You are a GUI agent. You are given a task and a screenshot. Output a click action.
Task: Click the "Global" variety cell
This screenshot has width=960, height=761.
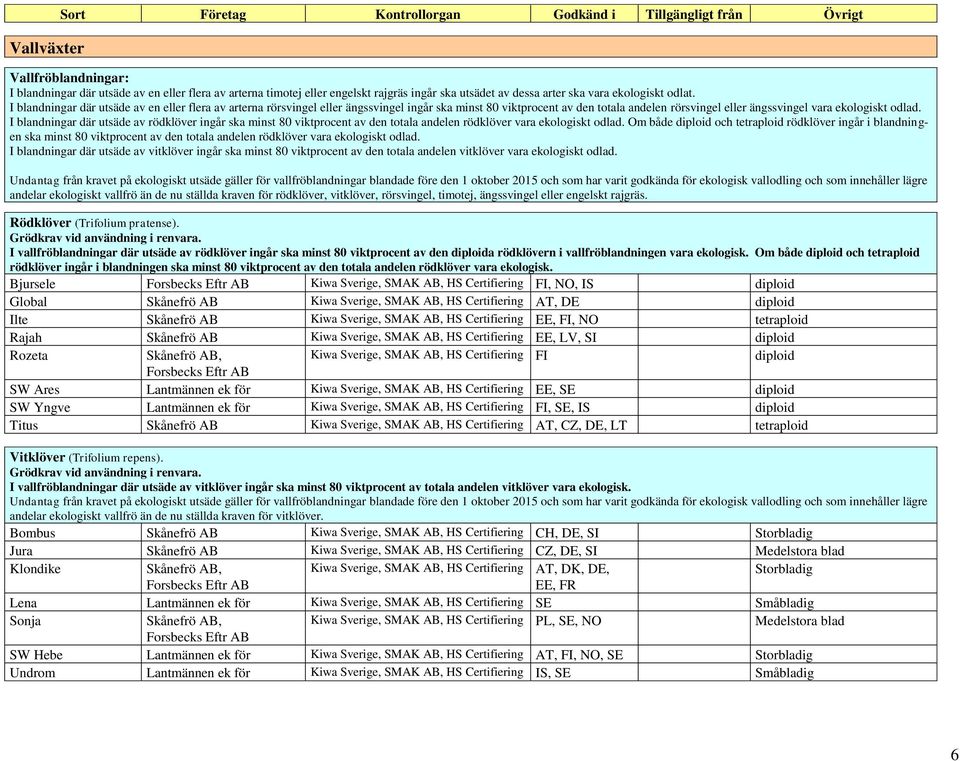click(73, 301)
